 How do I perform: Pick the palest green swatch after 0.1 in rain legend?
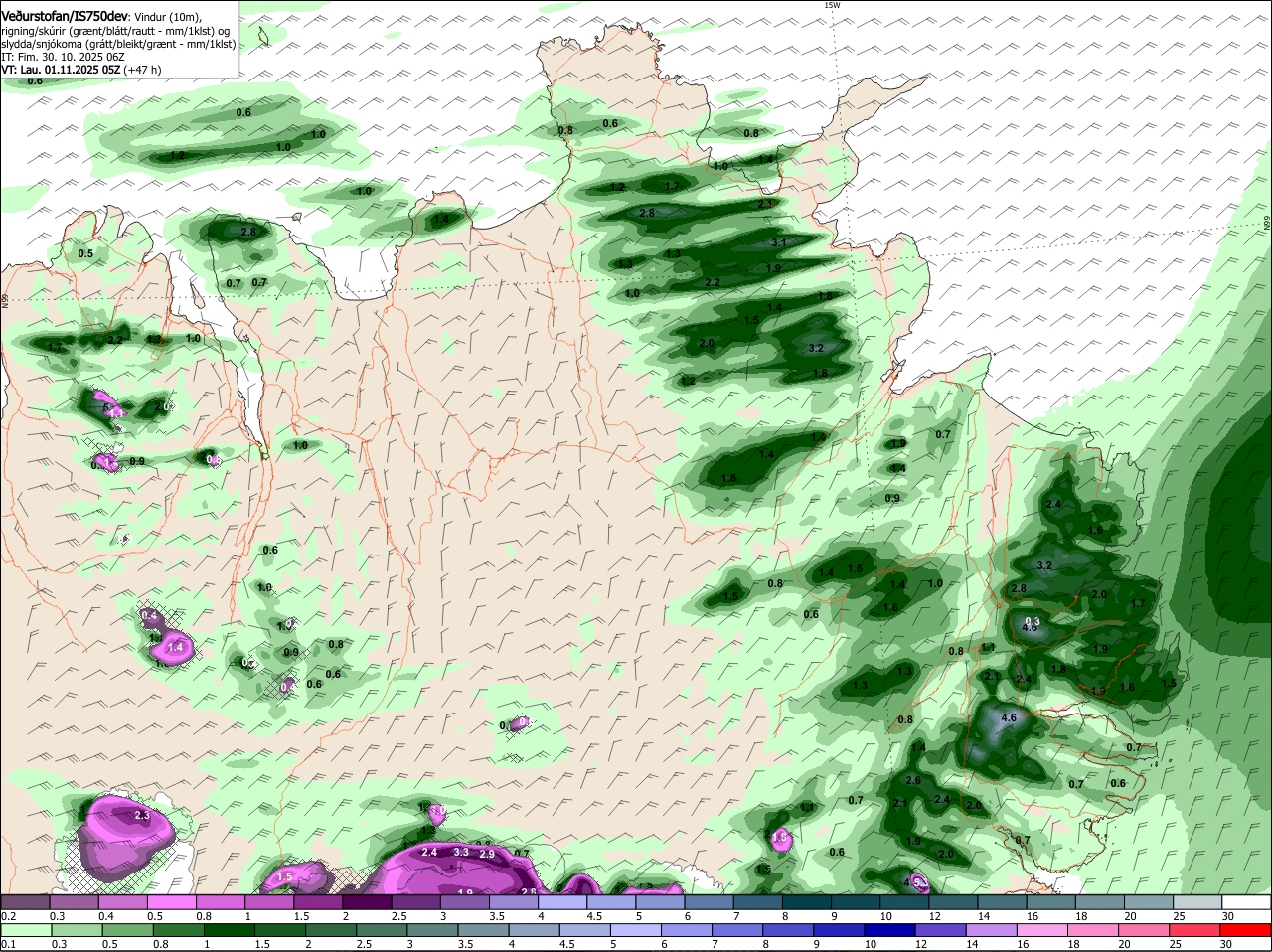coord(25,930)
